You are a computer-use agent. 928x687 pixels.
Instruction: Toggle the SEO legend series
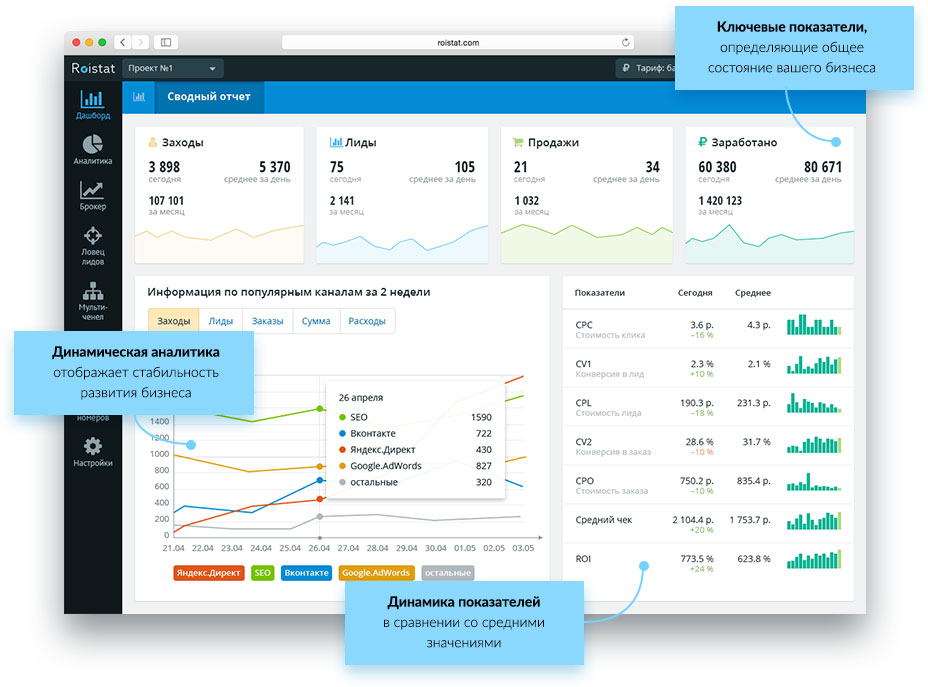coord(262,573)
